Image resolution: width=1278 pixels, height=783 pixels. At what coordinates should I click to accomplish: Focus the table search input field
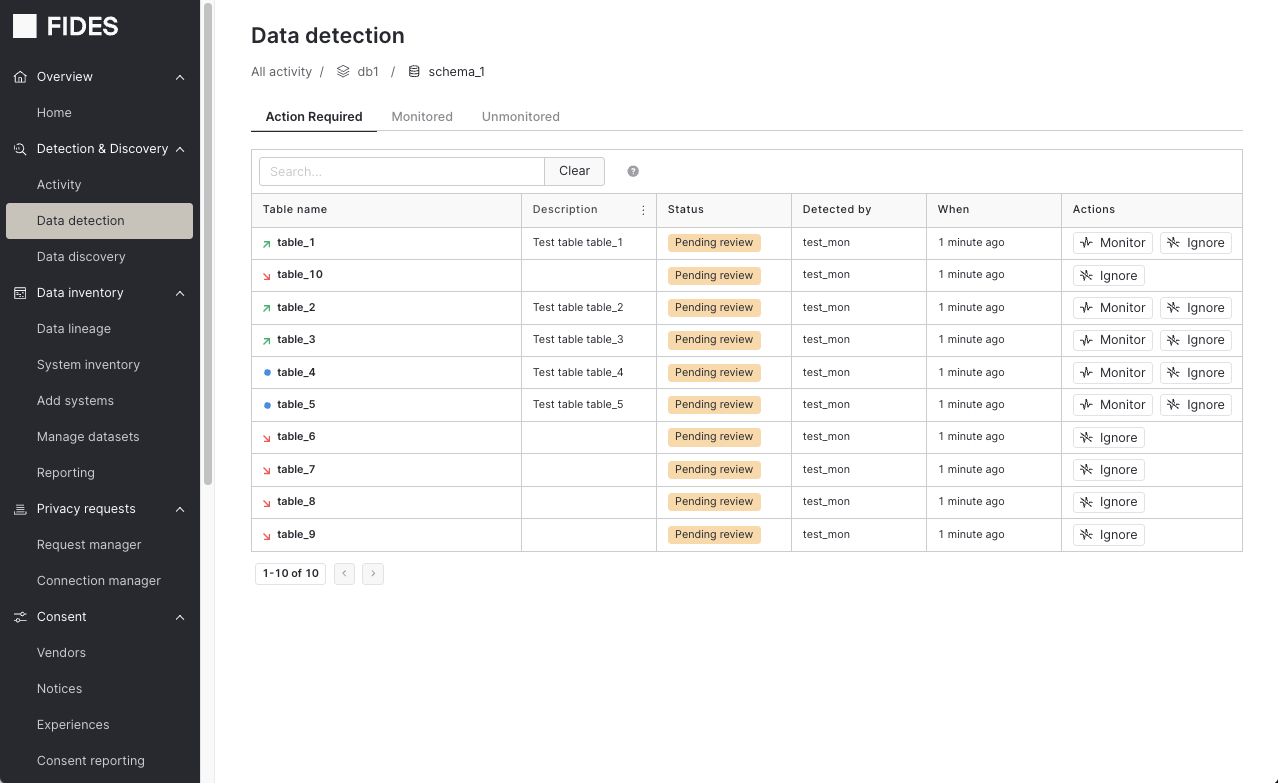(401, 171)
